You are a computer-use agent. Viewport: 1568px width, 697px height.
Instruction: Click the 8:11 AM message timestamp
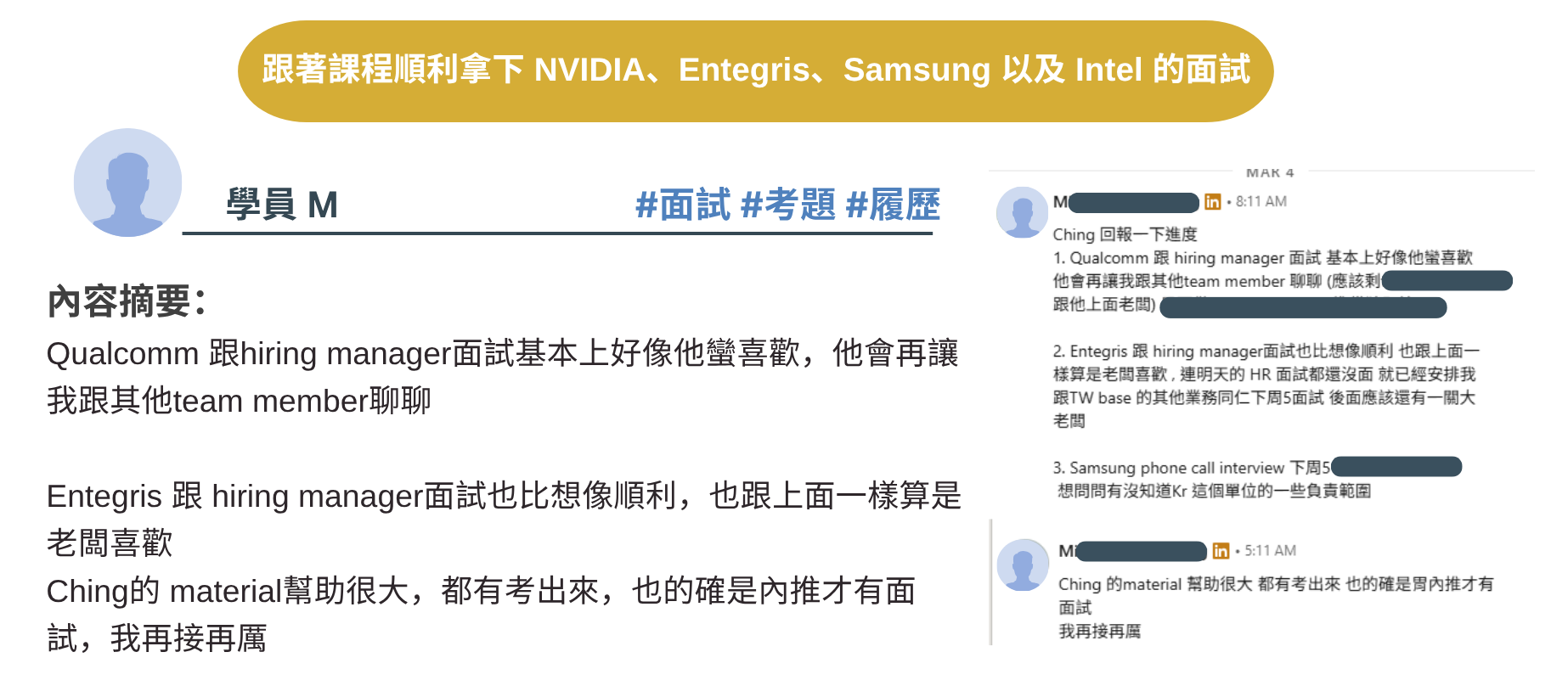[1261, 202]
